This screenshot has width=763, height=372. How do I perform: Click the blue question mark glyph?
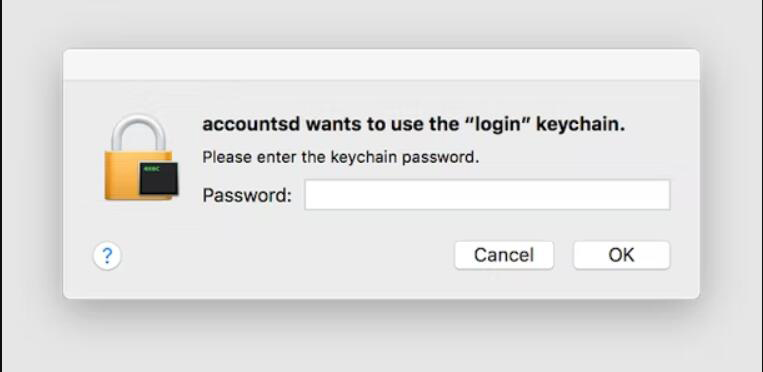(x=107, y=255)
